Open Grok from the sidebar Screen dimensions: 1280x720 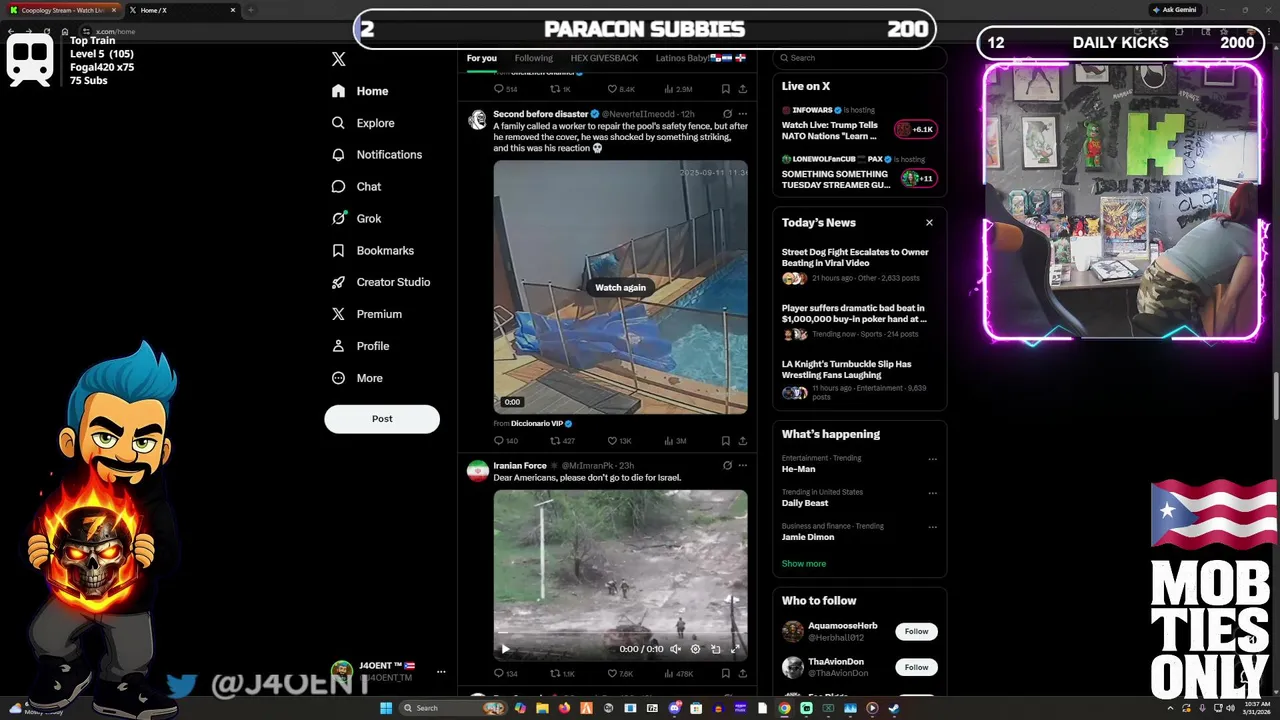tap(356, 219)
